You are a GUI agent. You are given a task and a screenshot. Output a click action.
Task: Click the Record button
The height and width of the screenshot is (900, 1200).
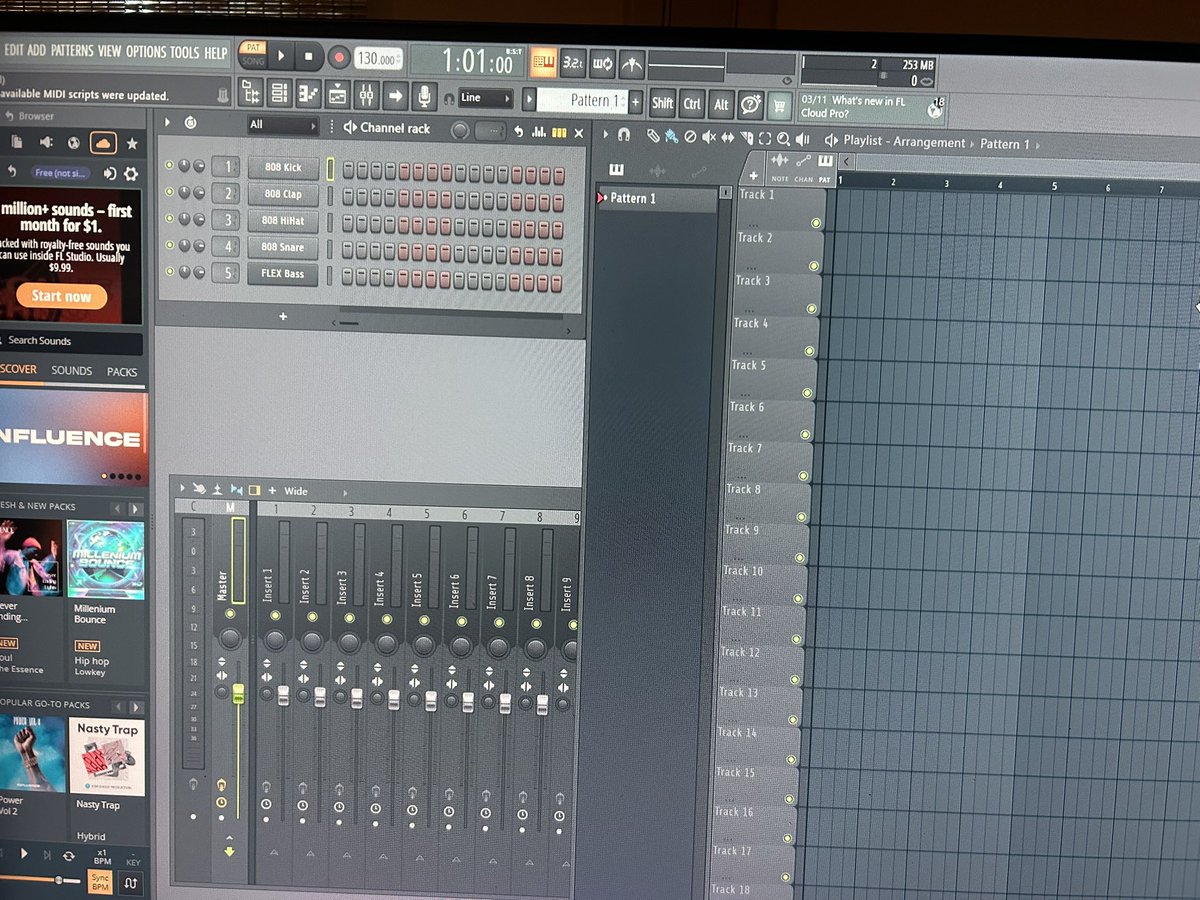[x=338, y=57]
